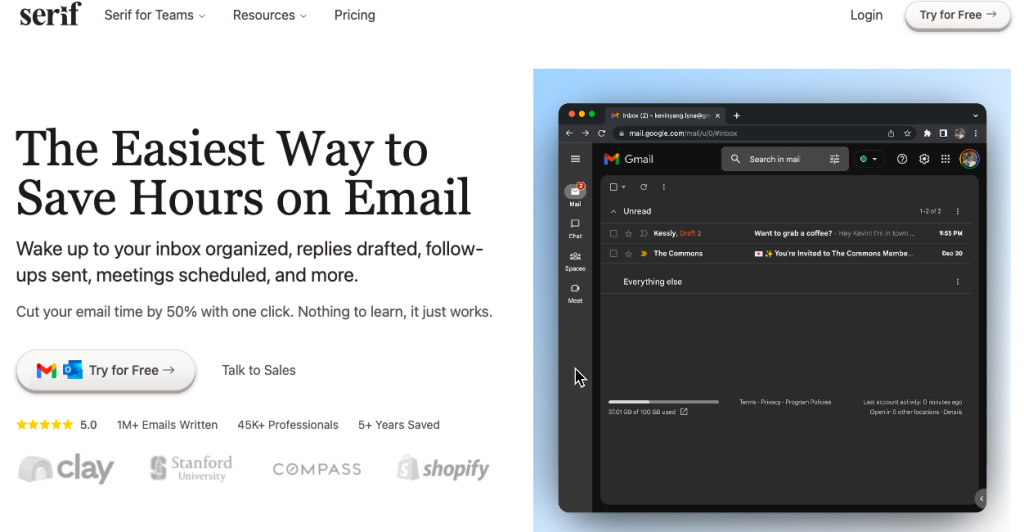
Task: Click the Gmail help question mark icon
Action: [x=902, y=159]
